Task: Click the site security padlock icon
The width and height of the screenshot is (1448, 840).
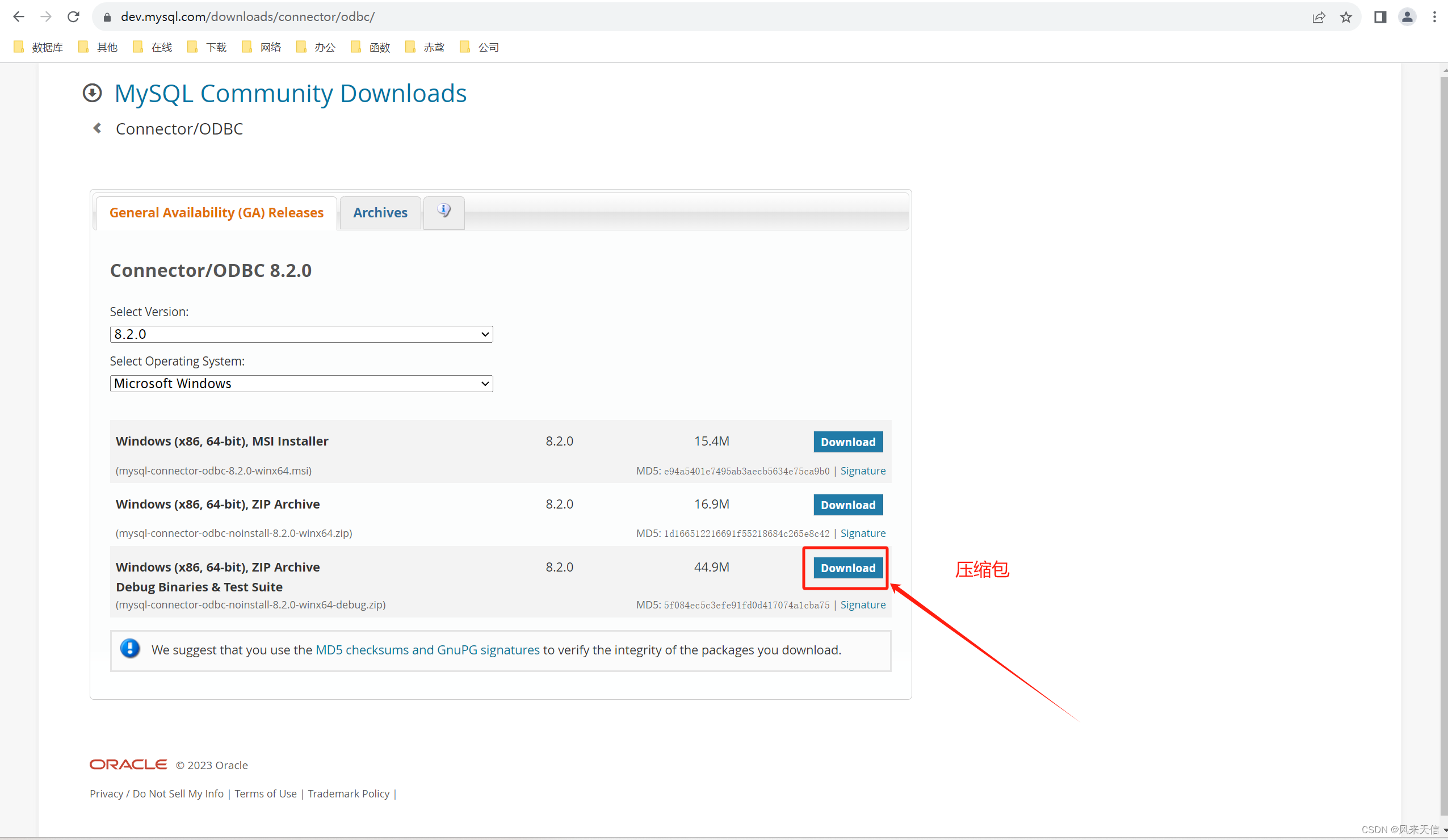Action: pos(106,16)
